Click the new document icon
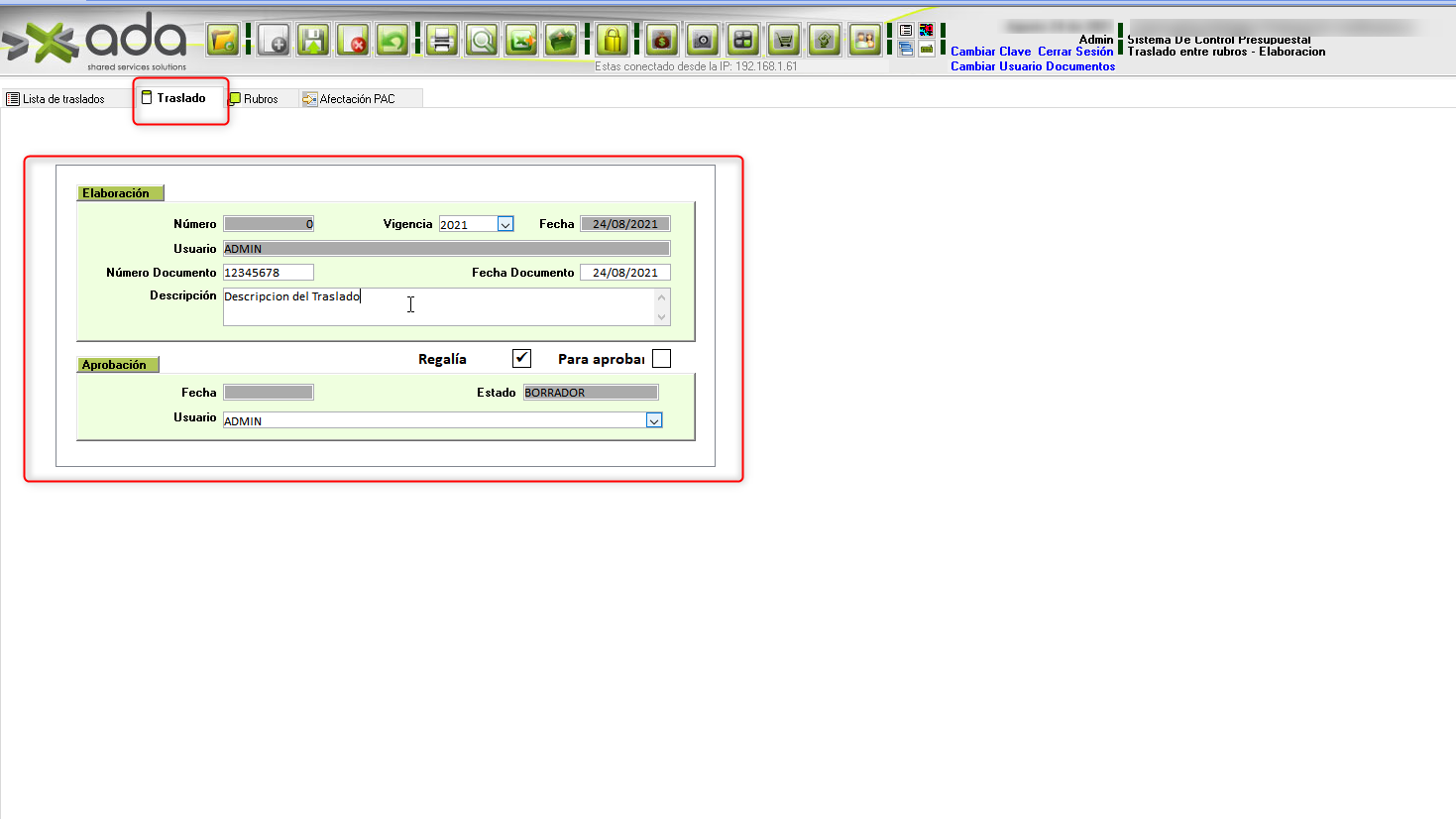Screen dimensions: 1456x819 point(274,41)
